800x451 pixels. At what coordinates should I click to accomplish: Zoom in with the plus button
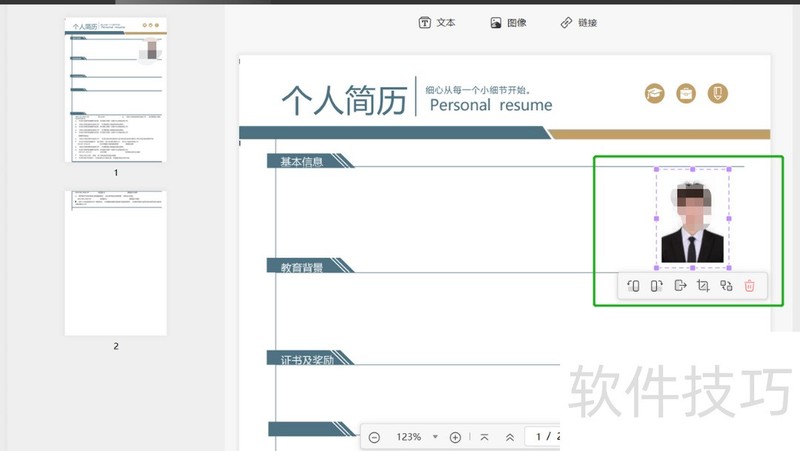coord(455,437)
